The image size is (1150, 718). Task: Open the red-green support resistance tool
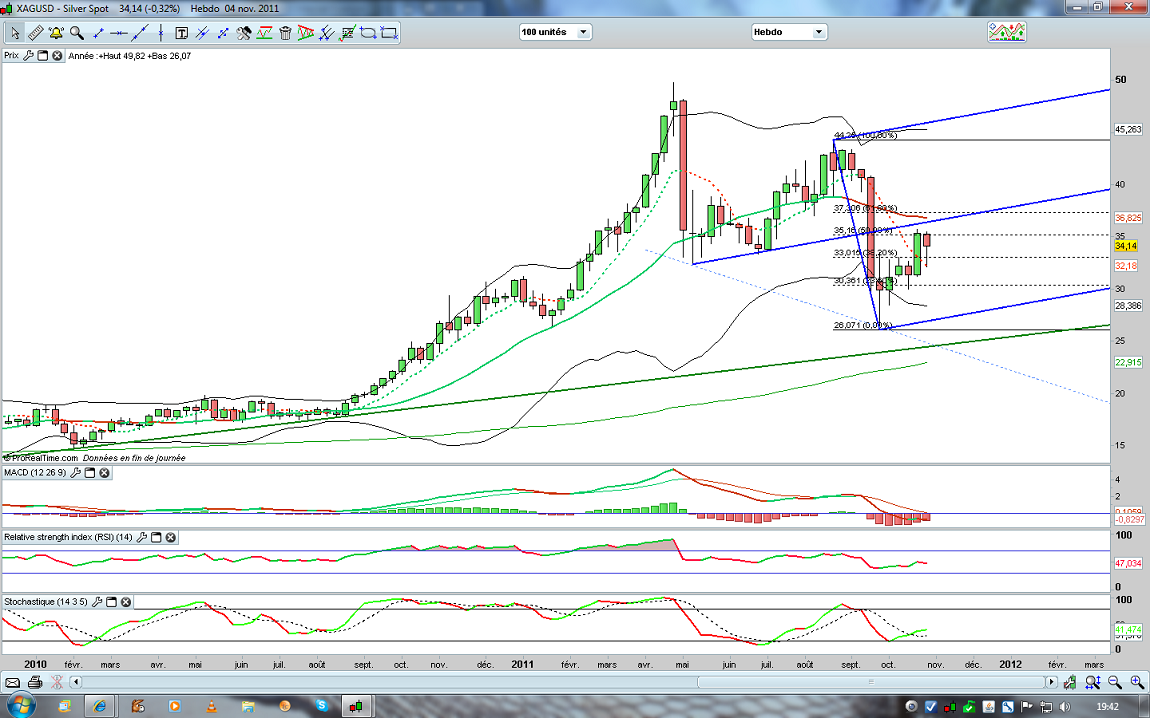265,33
